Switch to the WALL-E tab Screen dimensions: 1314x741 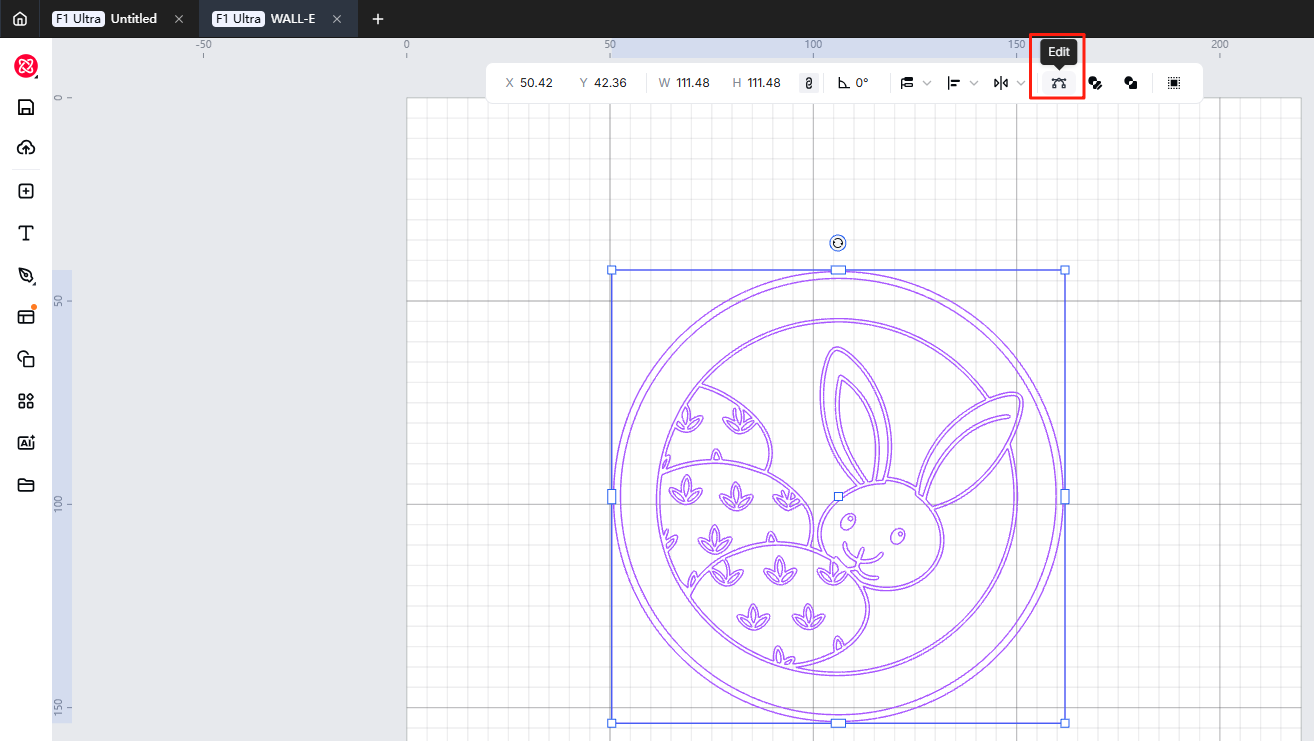pos(278,19)
